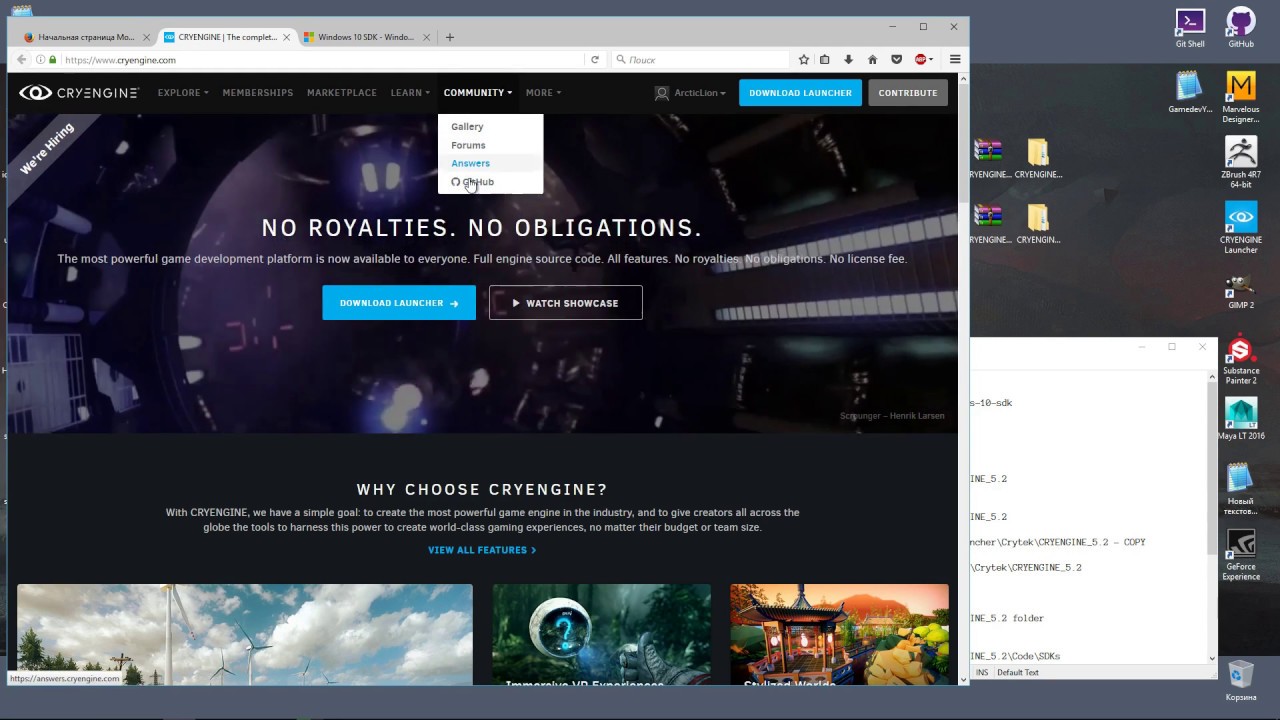Click the wind turbines feature thumbnail
The width and height of the screenshot is (1280, 720).
(245, 635)
